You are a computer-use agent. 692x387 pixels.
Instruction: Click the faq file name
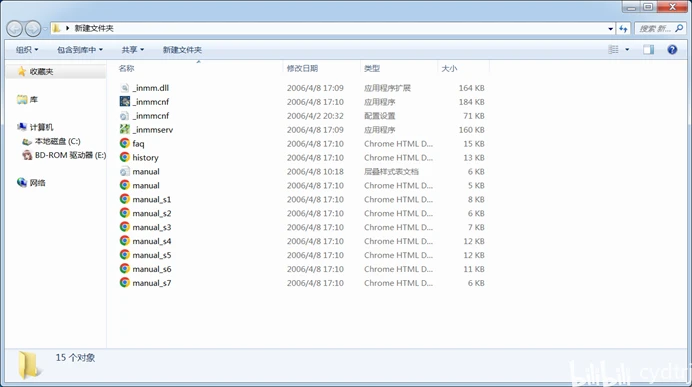coord(138,143)
